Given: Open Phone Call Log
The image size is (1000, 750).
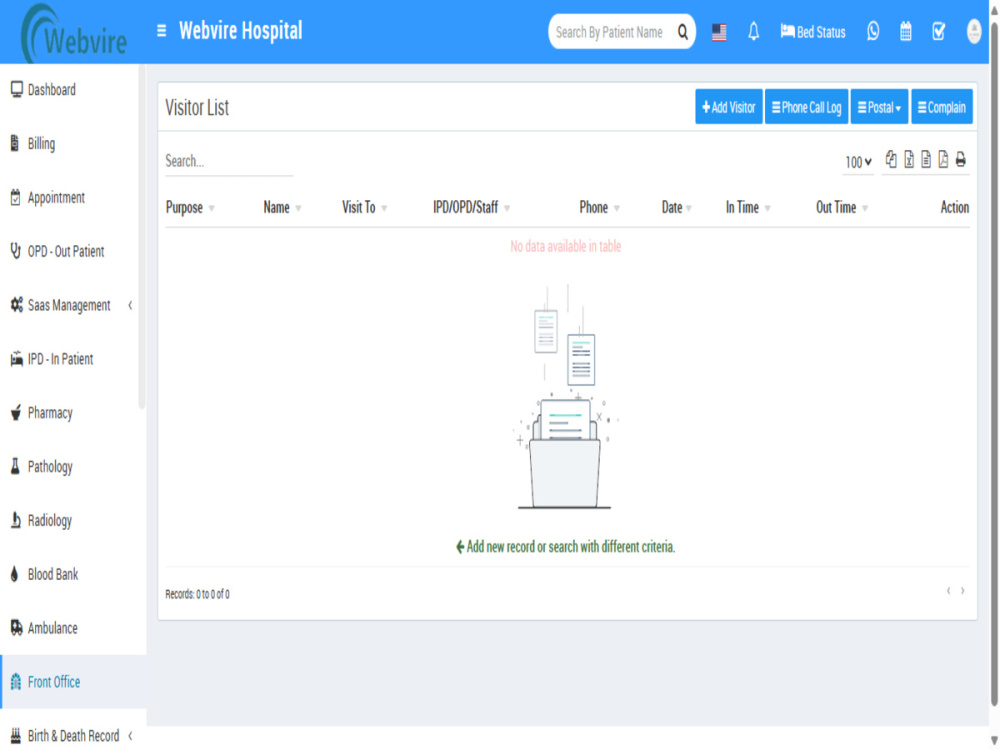Looking at the screenshot, I should (x=806, y=107).
